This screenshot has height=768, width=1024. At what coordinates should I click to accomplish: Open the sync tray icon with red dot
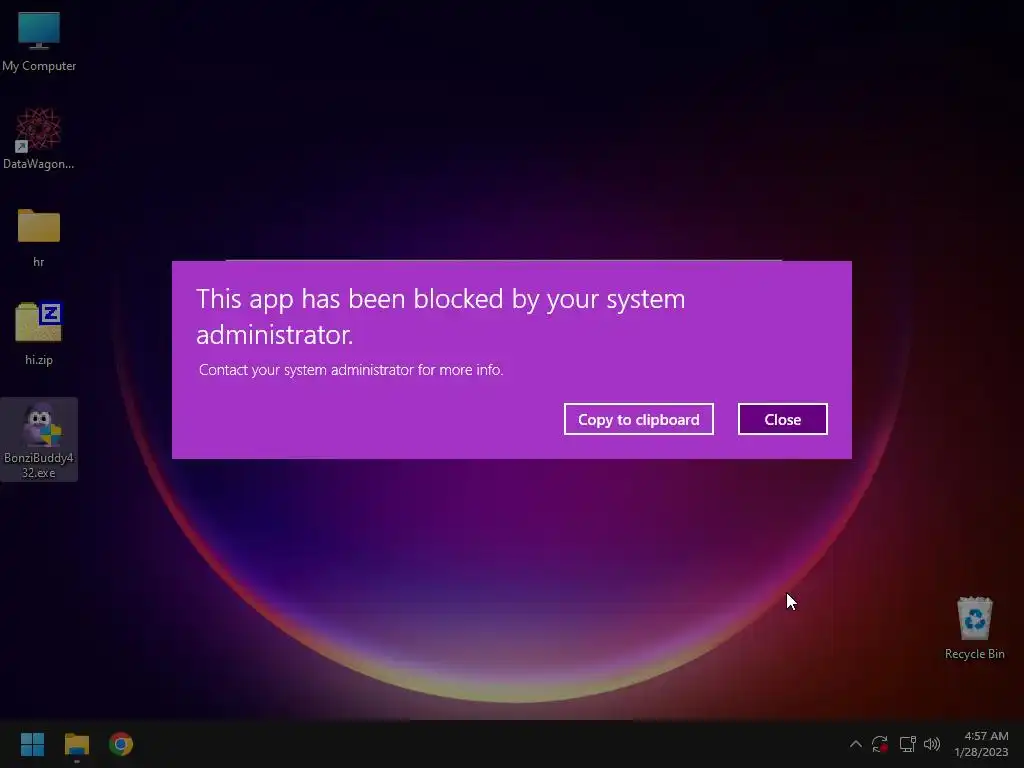tap(880, 744)
